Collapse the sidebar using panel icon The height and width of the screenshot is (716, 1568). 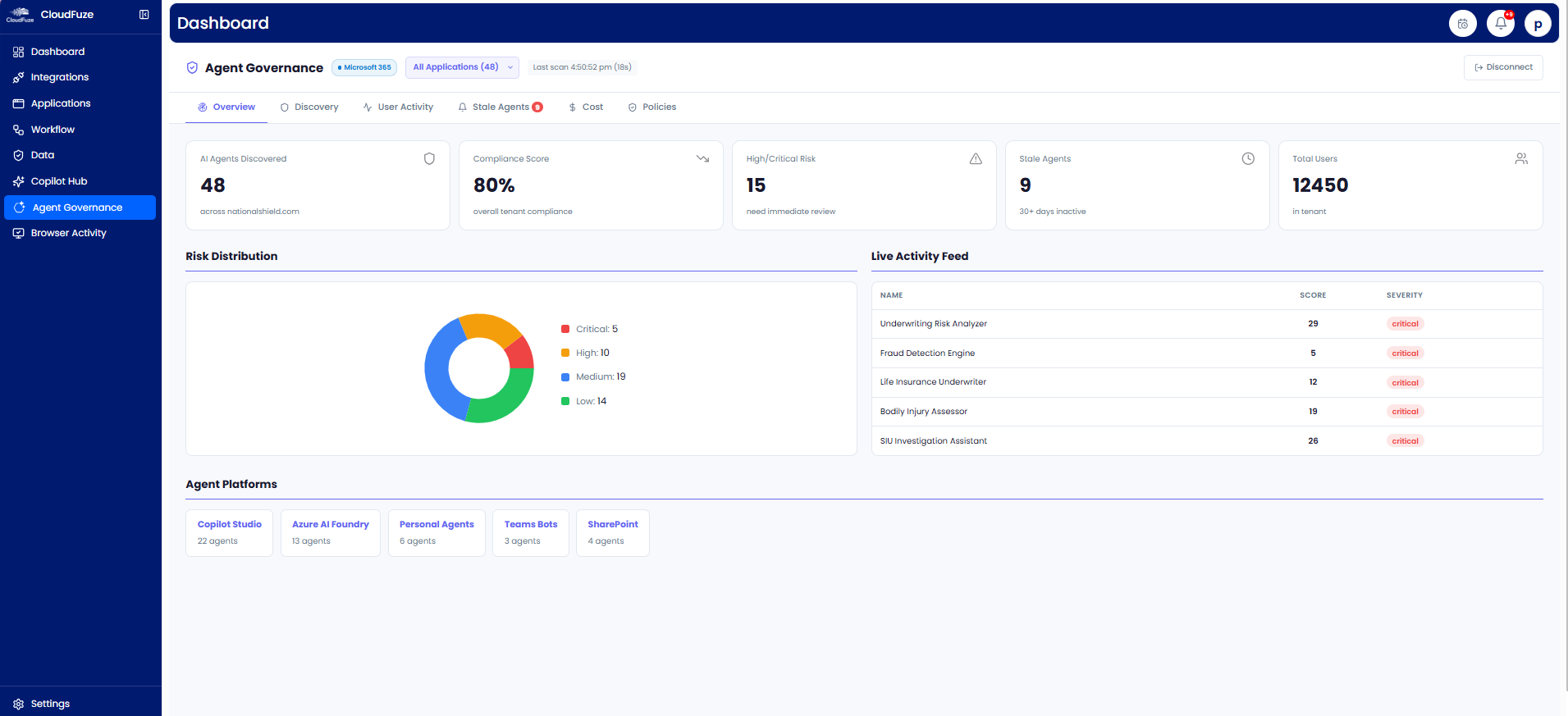[x=144, y=15]
